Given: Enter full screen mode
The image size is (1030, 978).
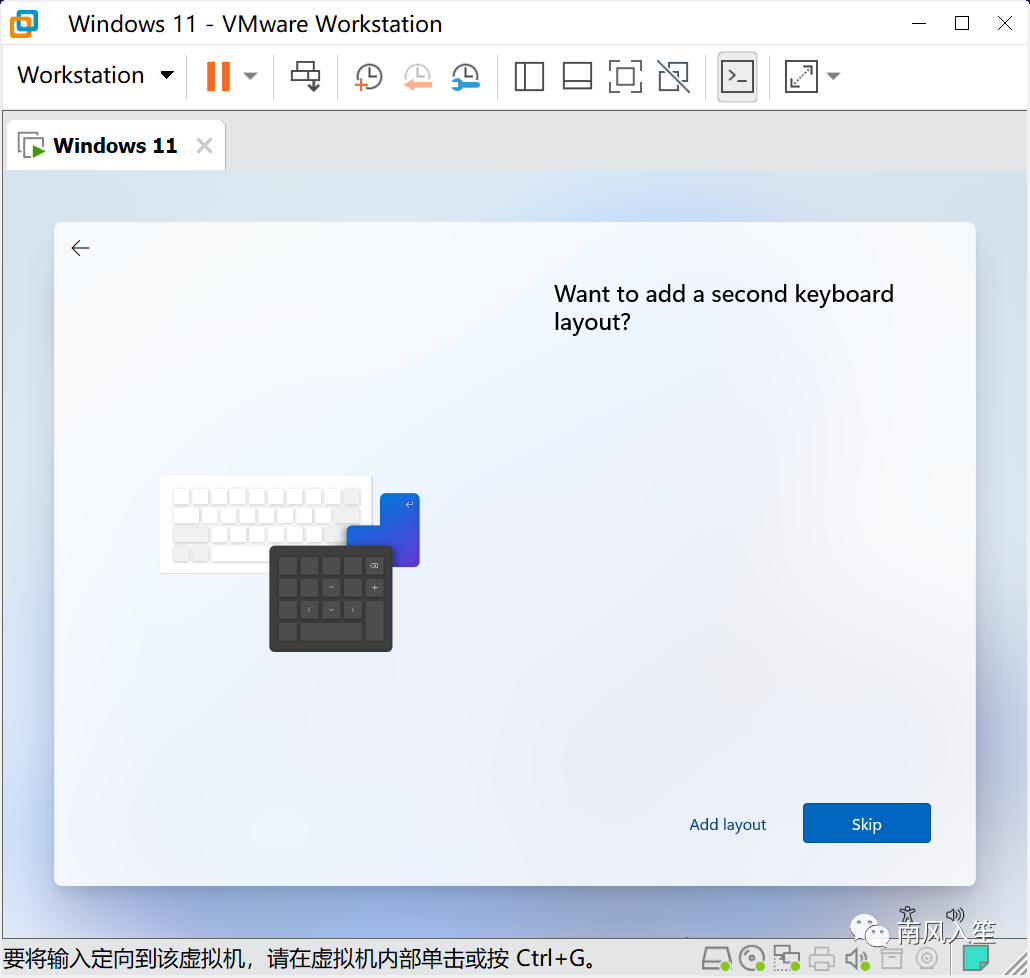Looking at the screenshot, I should tap(625, 76).
